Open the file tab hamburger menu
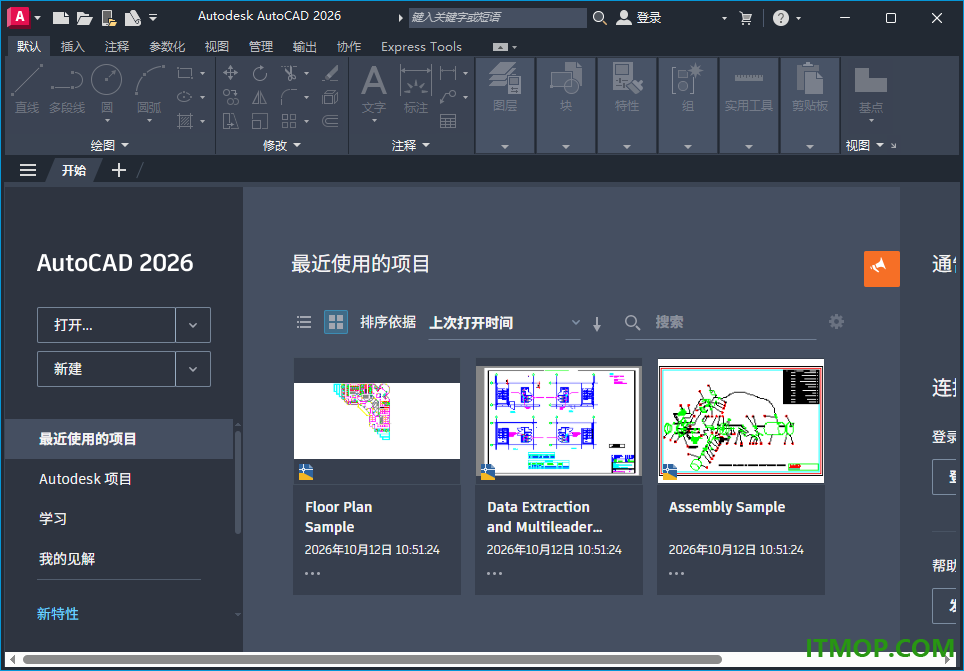The height and width of the screenshot is (671, 964). (28, 170)
